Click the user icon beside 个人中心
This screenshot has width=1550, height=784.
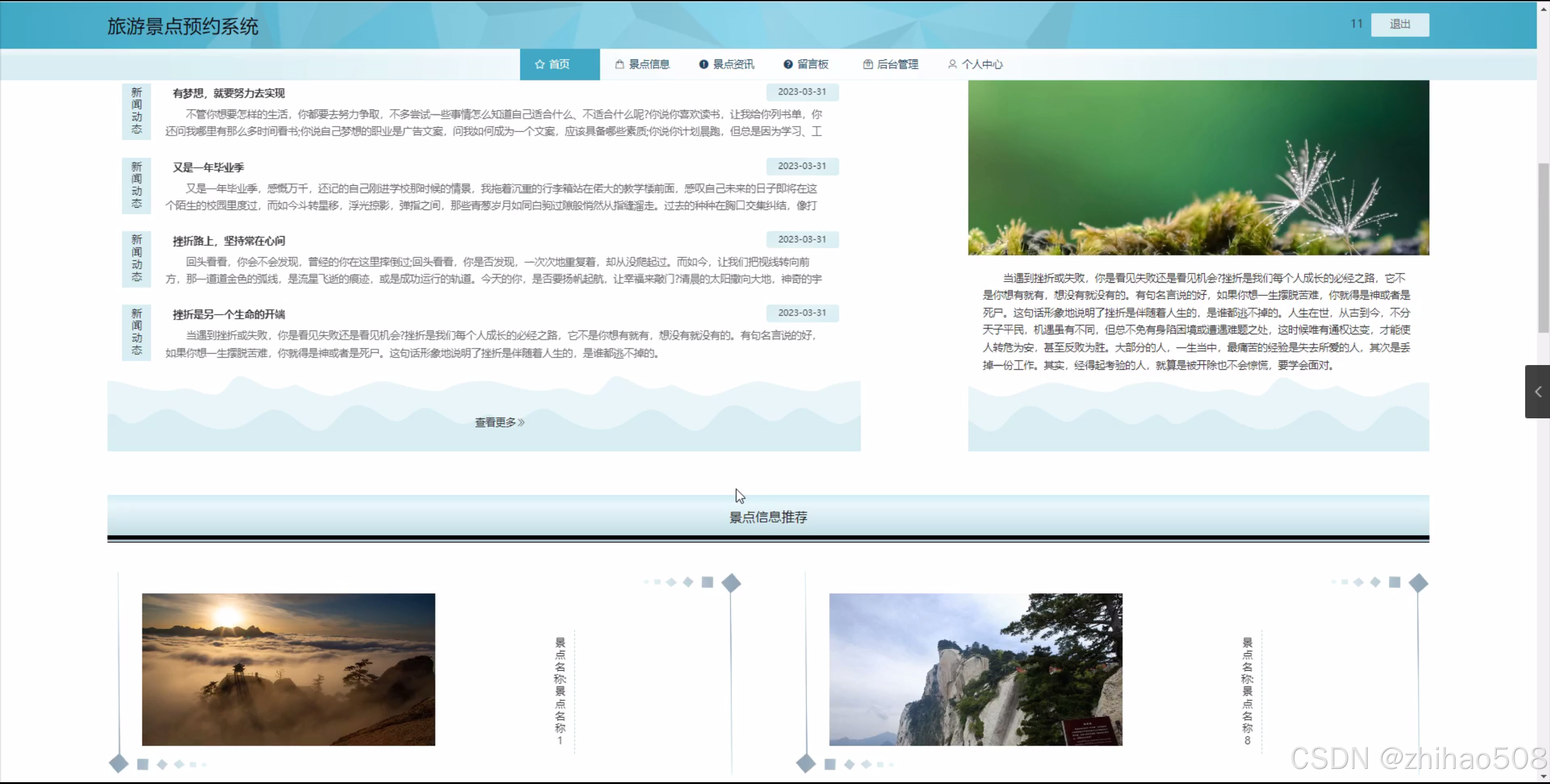click(952, 64)
